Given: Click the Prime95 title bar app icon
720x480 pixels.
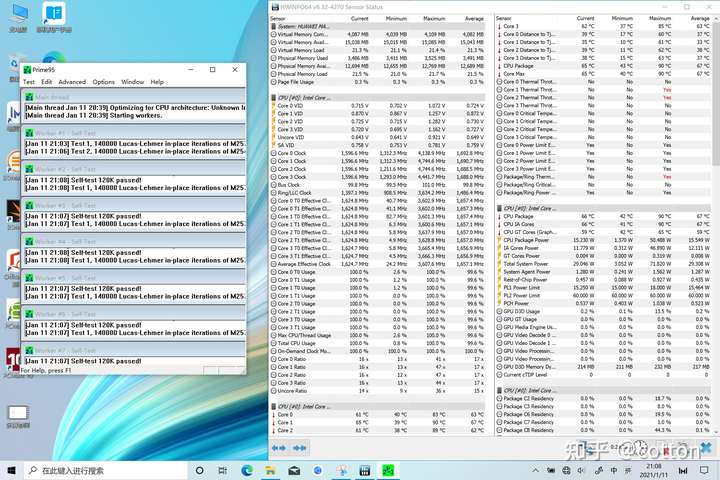Looking at the screenshot, I should pyautogui.click(x=27, y=70).
